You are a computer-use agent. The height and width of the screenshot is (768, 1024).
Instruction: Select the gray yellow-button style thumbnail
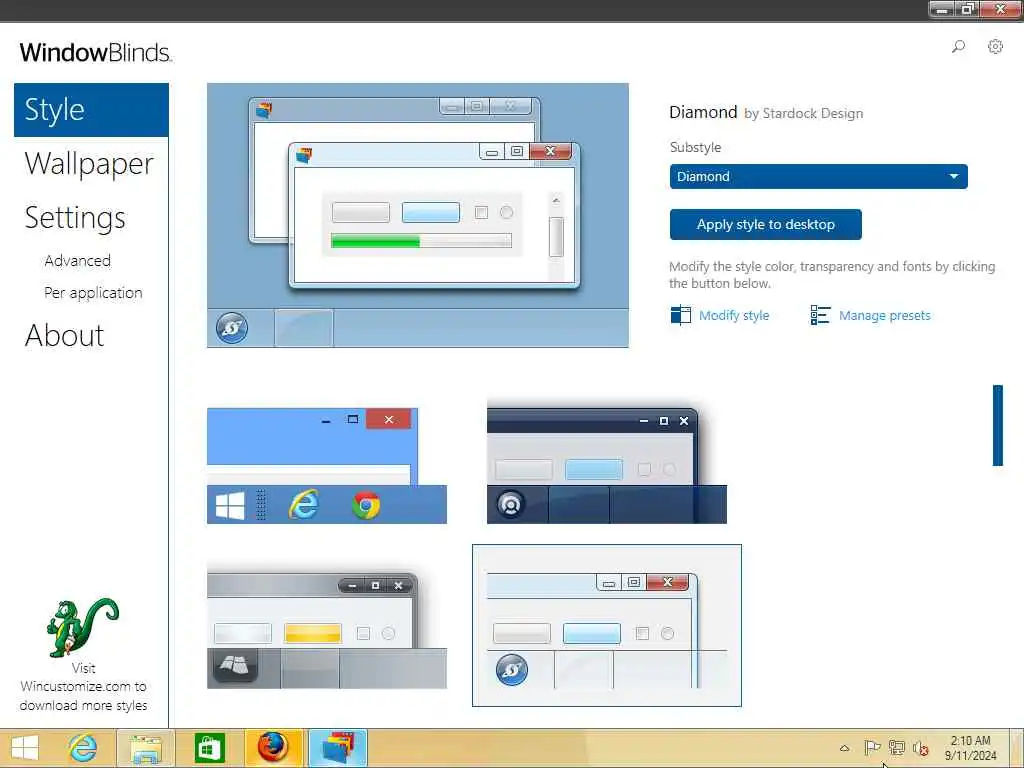[327, 624]
